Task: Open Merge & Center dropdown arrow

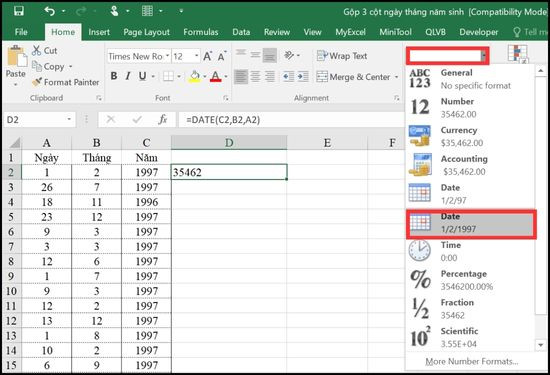Action: pyautogui.click(x=396, y=77)
